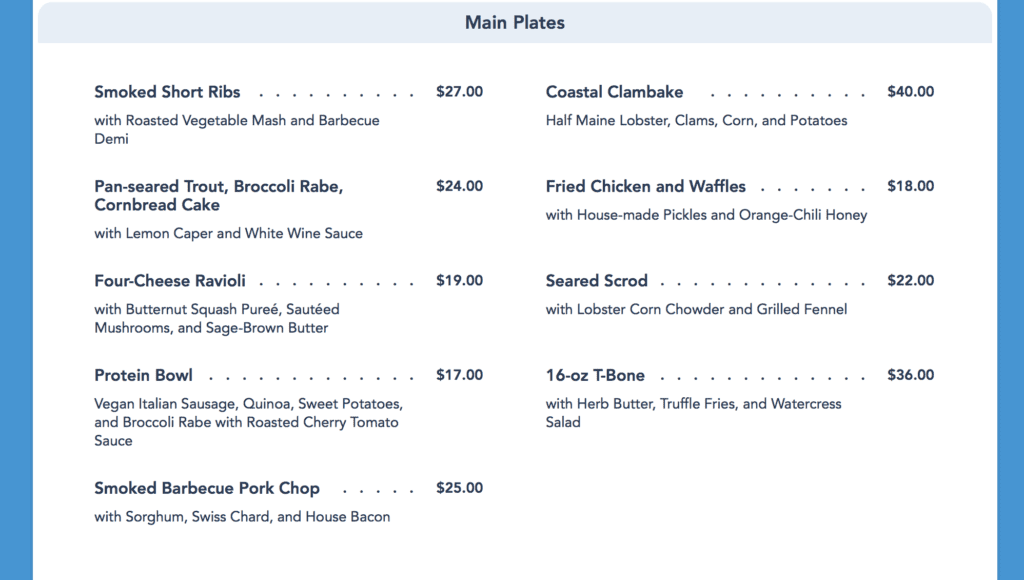Click the $19.00 ravioli price

460,281
